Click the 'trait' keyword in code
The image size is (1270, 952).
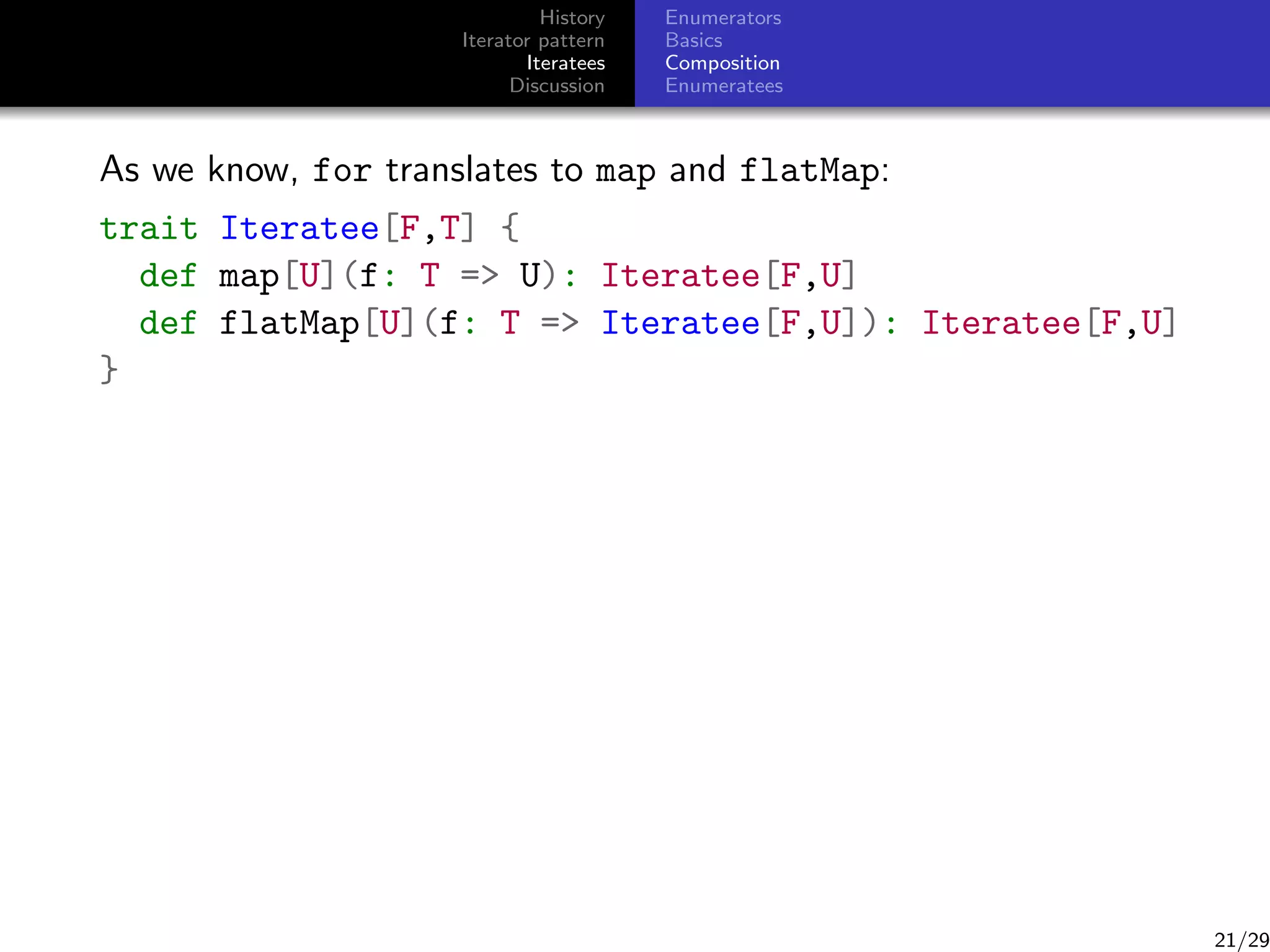click(x=149, y=228)
